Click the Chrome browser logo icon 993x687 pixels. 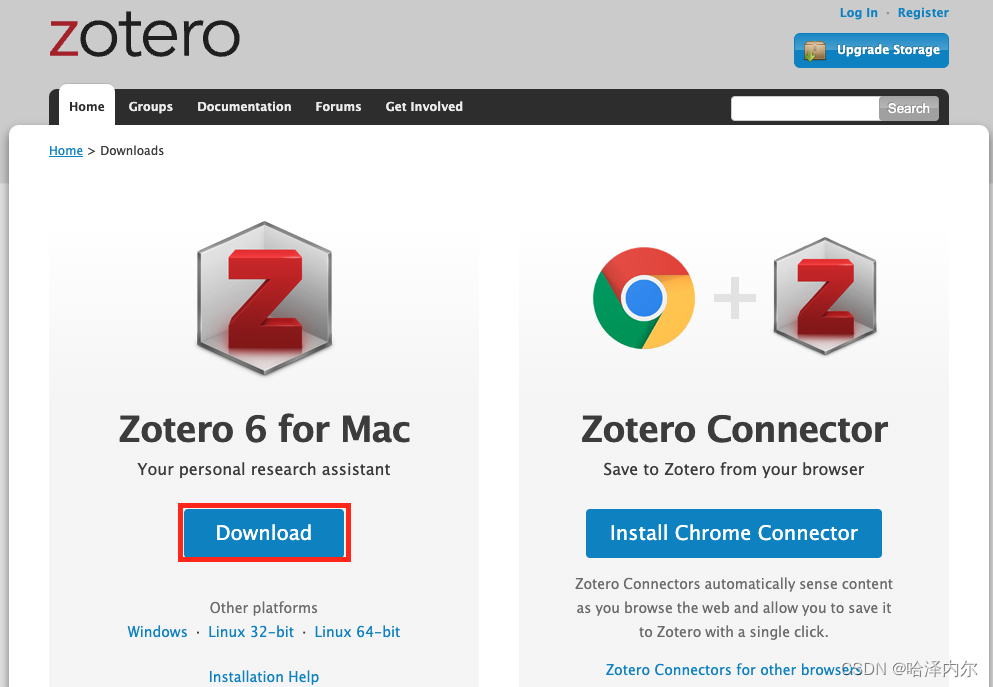pos(643,298)
